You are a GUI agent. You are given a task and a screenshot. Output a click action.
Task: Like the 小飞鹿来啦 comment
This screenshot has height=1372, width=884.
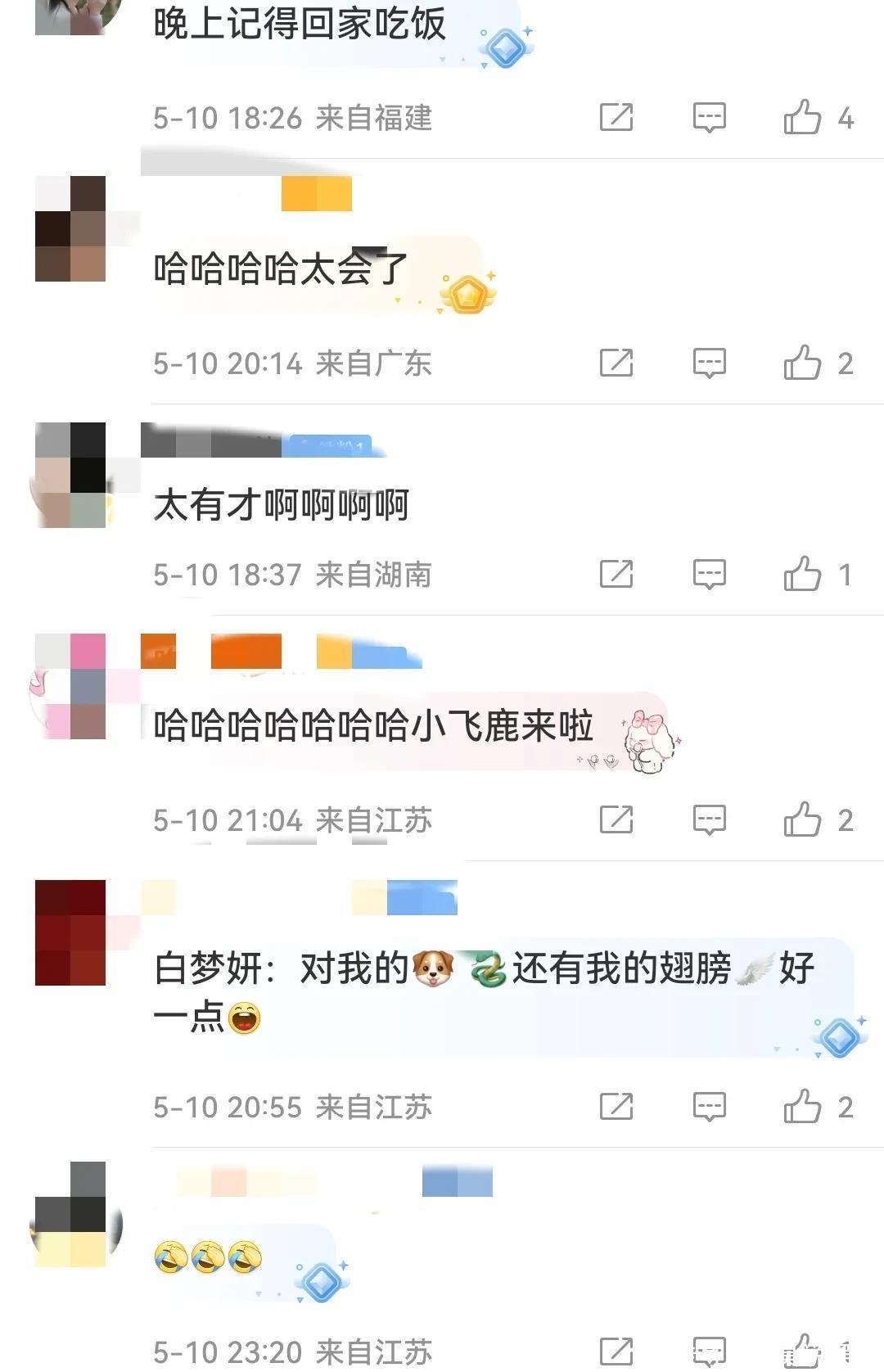[802, 819]
